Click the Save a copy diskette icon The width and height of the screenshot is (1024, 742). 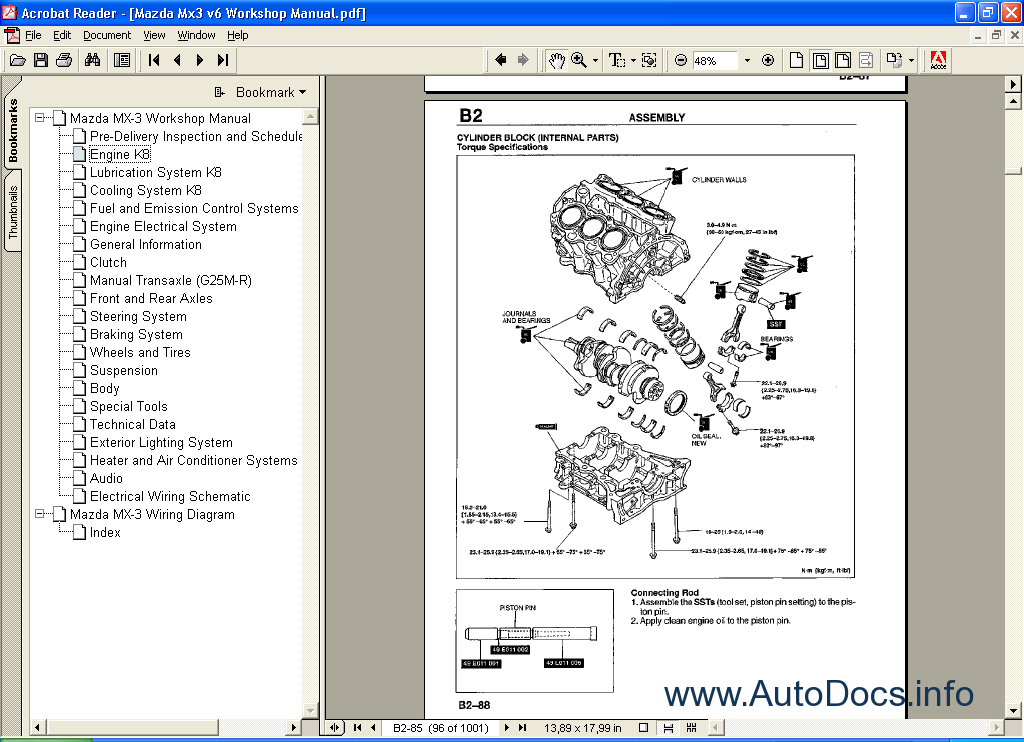click(40, 61)
